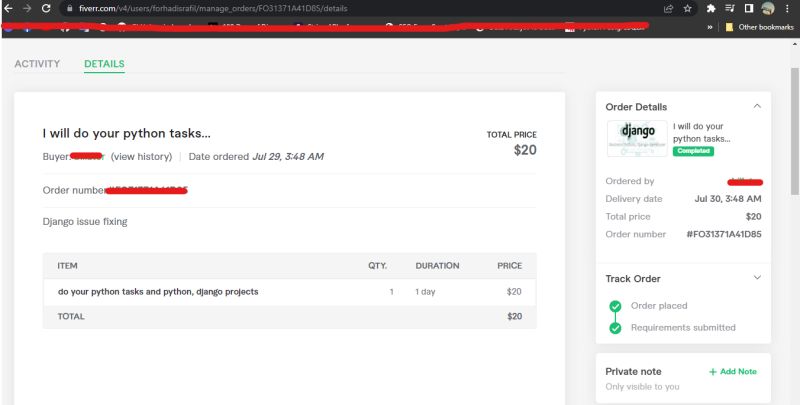
Task: Reload the Fiverr order page
Action: pos(46,7)
